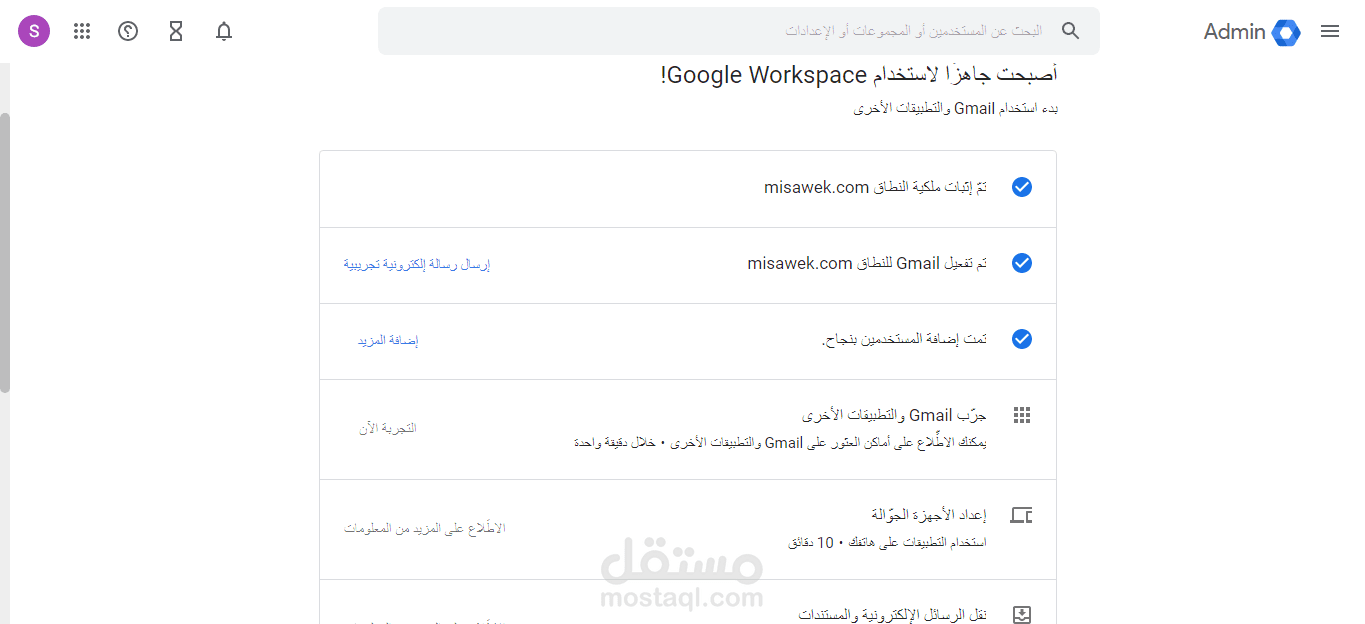Click the Gmail activated checkmark icon
The image size is (1365, 624).
1022,263
